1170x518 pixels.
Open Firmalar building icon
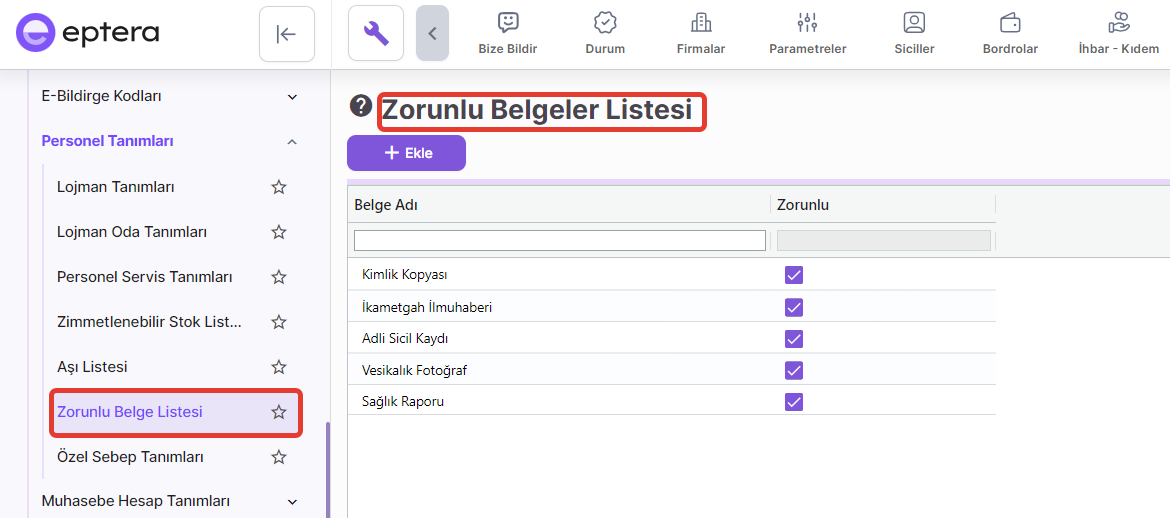click(x=701, y=23)
